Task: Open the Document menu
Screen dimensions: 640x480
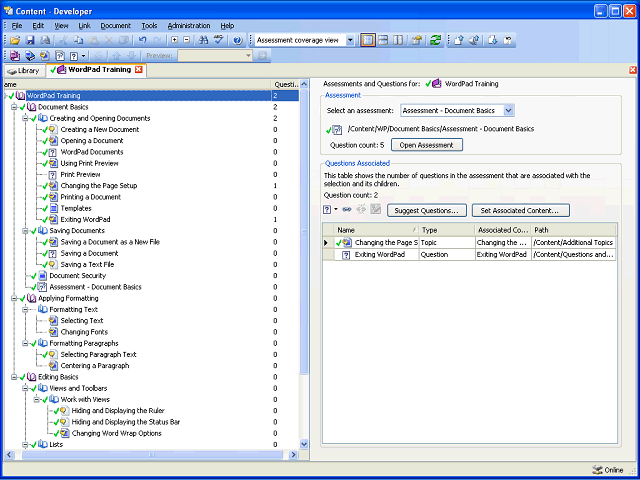Action: 116,26
